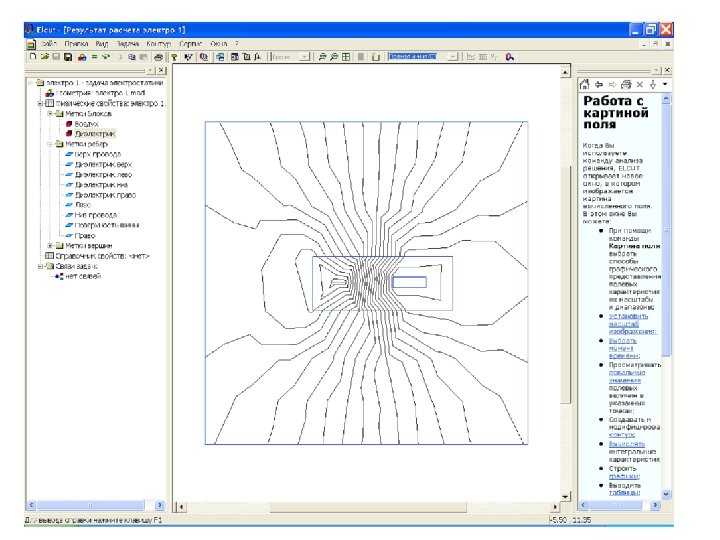The height and width of the screenshot is (540, 720).
Task: Open the Контур menu
Action: (159, 44)
